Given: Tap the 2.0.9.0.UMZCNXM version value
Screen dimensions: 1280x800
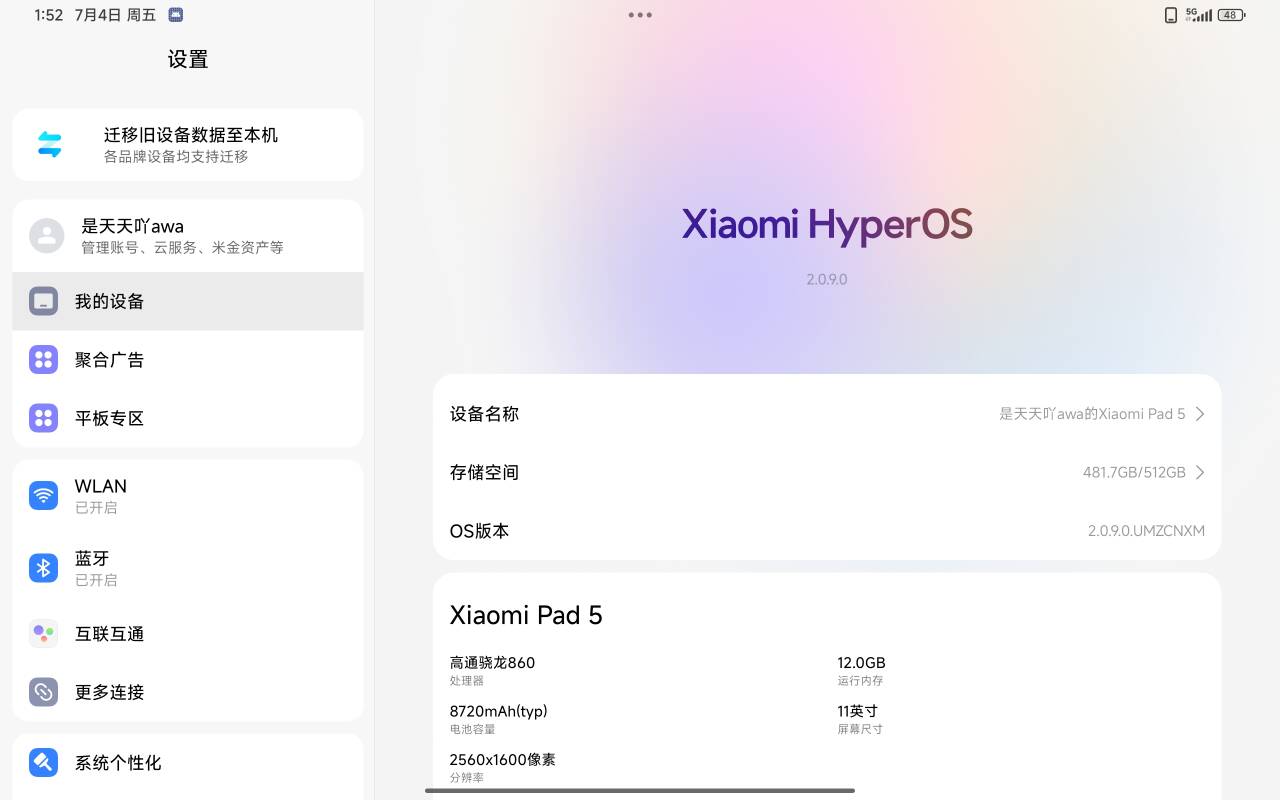Looking at the screenshot, I should (1146, 531).
